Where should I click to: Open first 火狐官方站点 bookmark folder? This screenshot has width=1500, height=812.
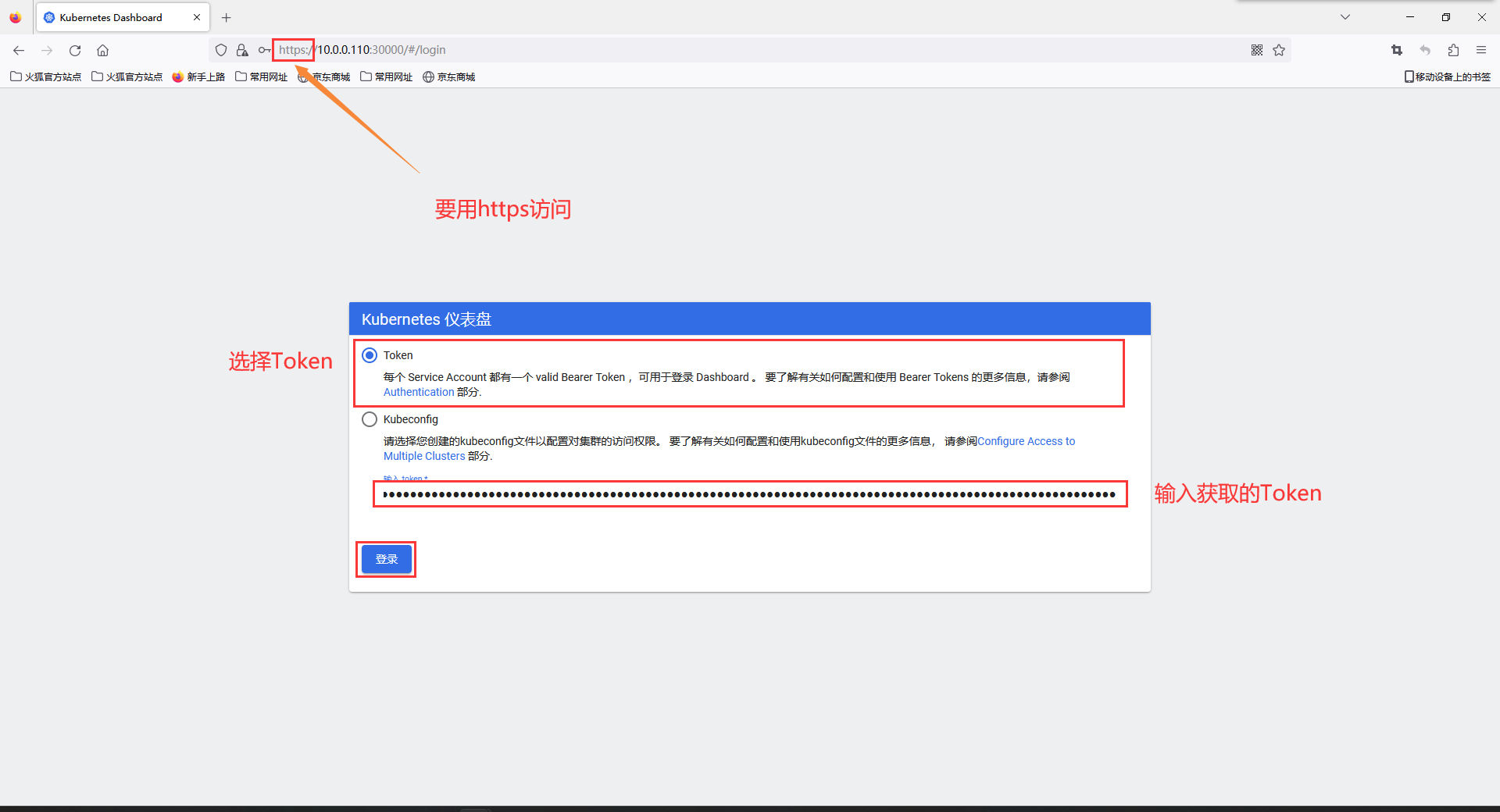[45, 77]
